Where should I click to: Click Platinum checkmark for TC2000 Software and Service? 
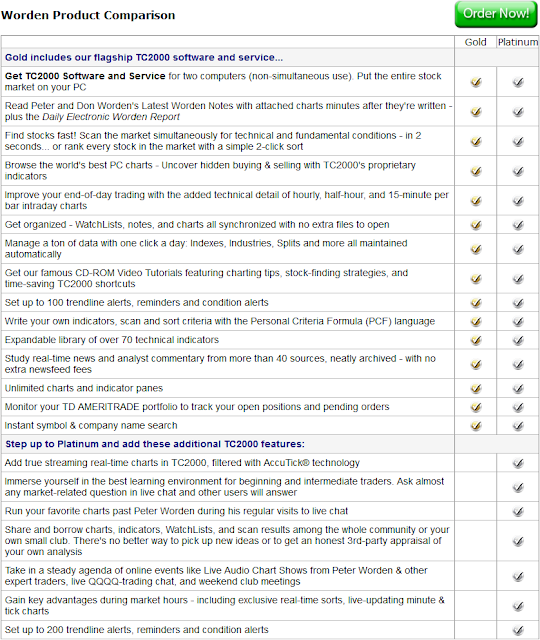tap(518, 82)
